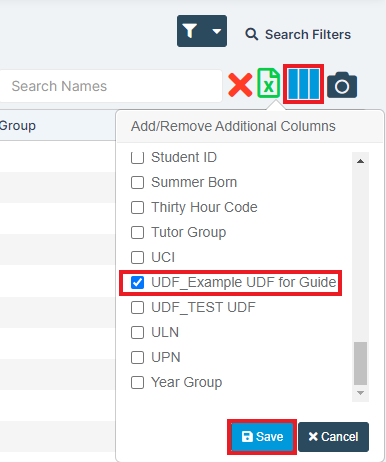Click the funnel filter icon

point(190,31)
